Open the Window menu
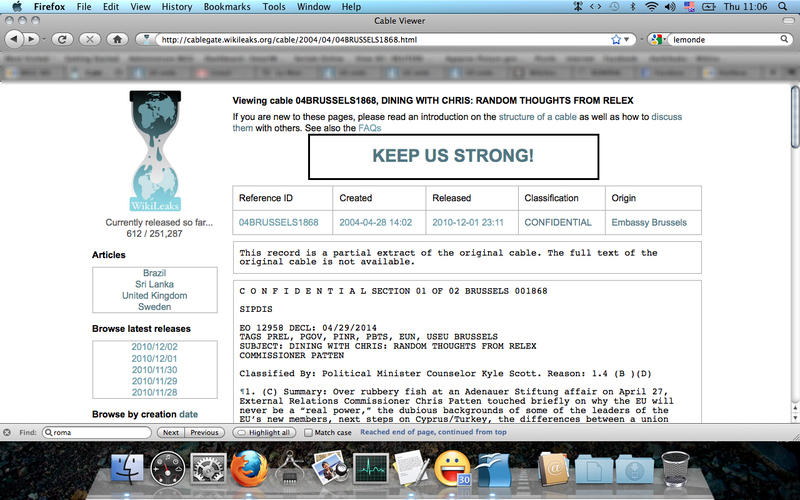 point(313,7)
